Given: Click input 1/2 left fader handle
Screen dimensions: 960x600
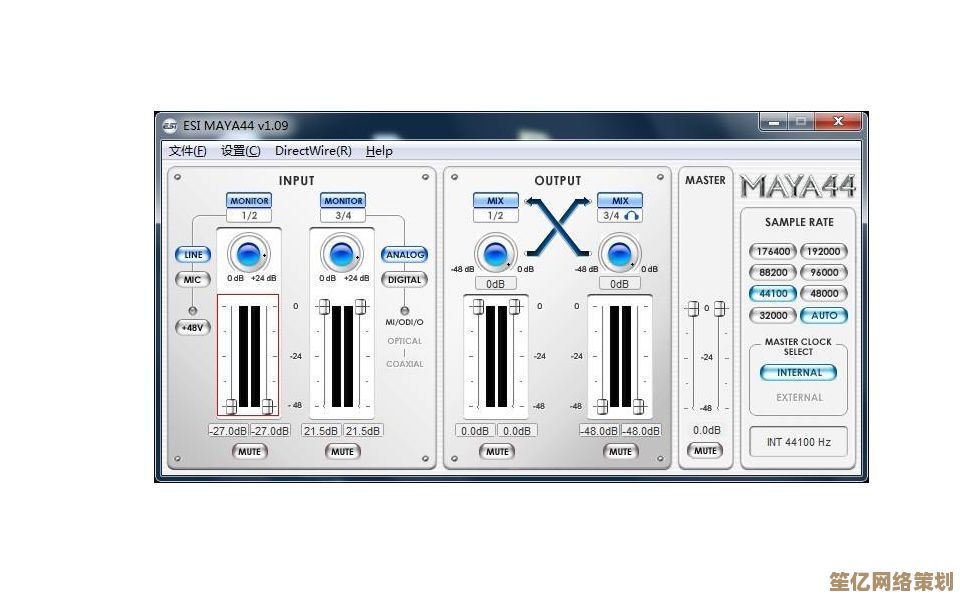Looking at the screenshot, I should click(x=231, y=406).
